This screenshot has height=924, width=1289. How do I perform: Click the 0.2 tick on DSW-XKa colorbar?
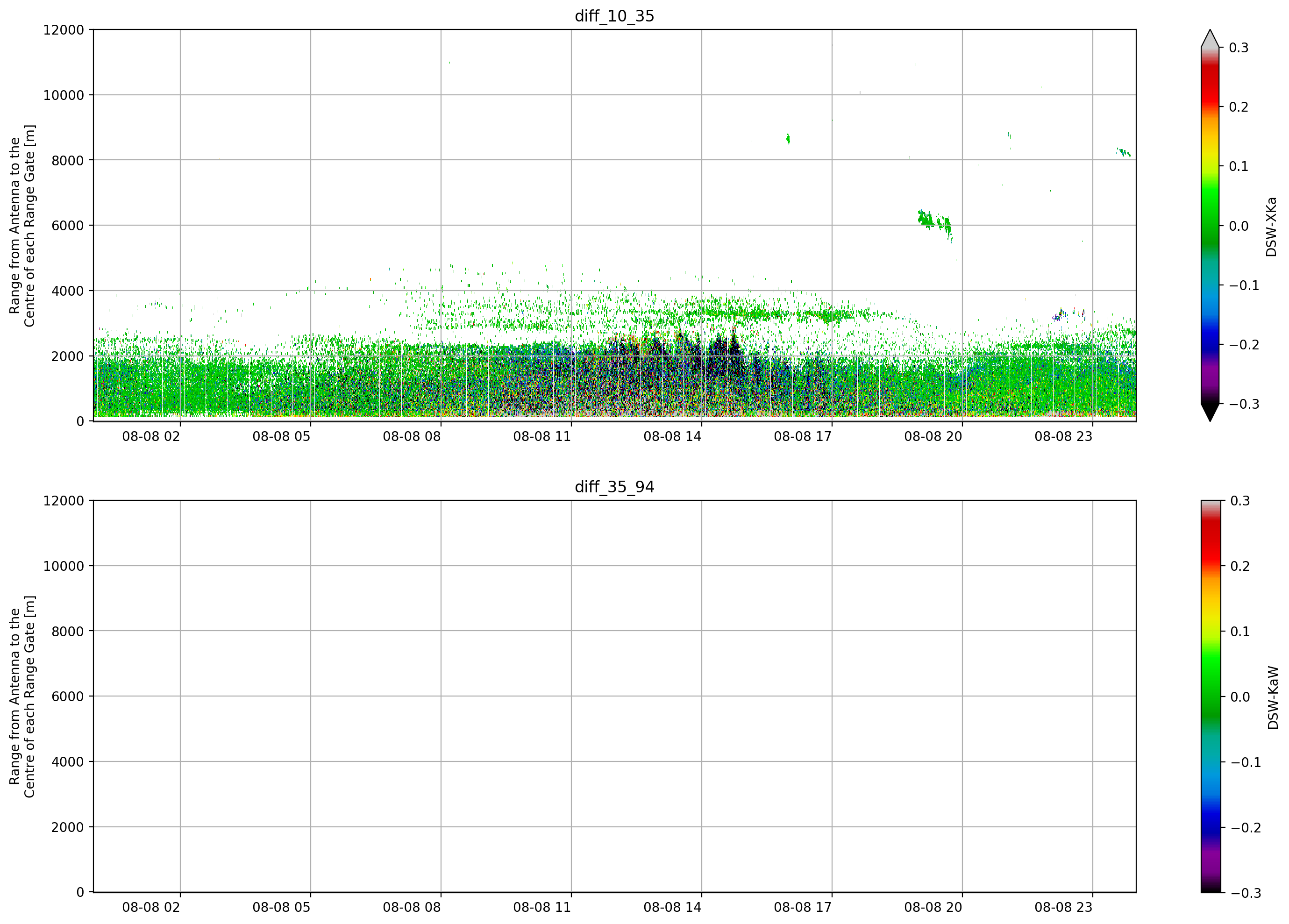pyautogui.click(x=1239, y=107)
